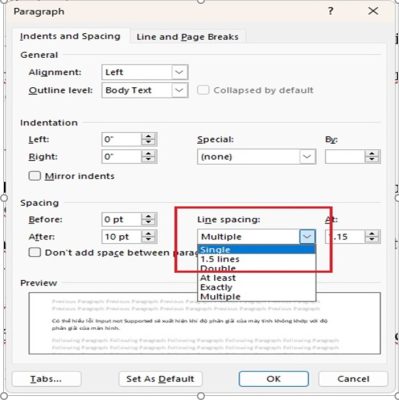Click the Help question mark icon

(x=330, y=11)
